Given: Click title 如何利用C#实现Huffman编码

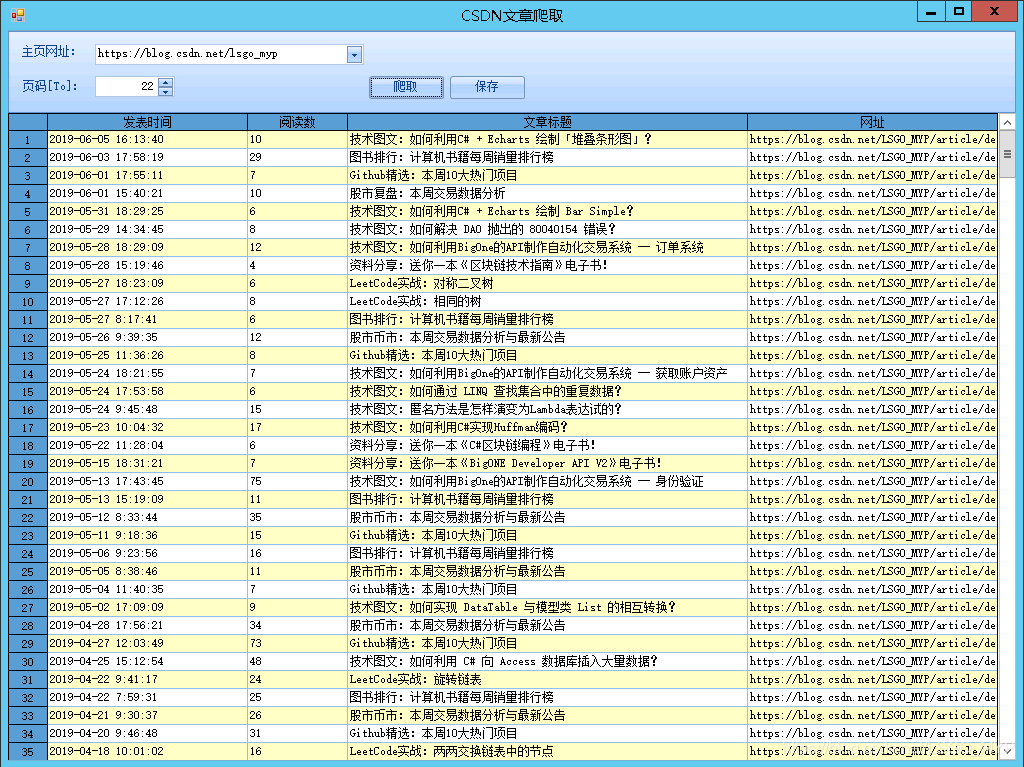Looking at the screenshot, I should click(x=547, y=427).
